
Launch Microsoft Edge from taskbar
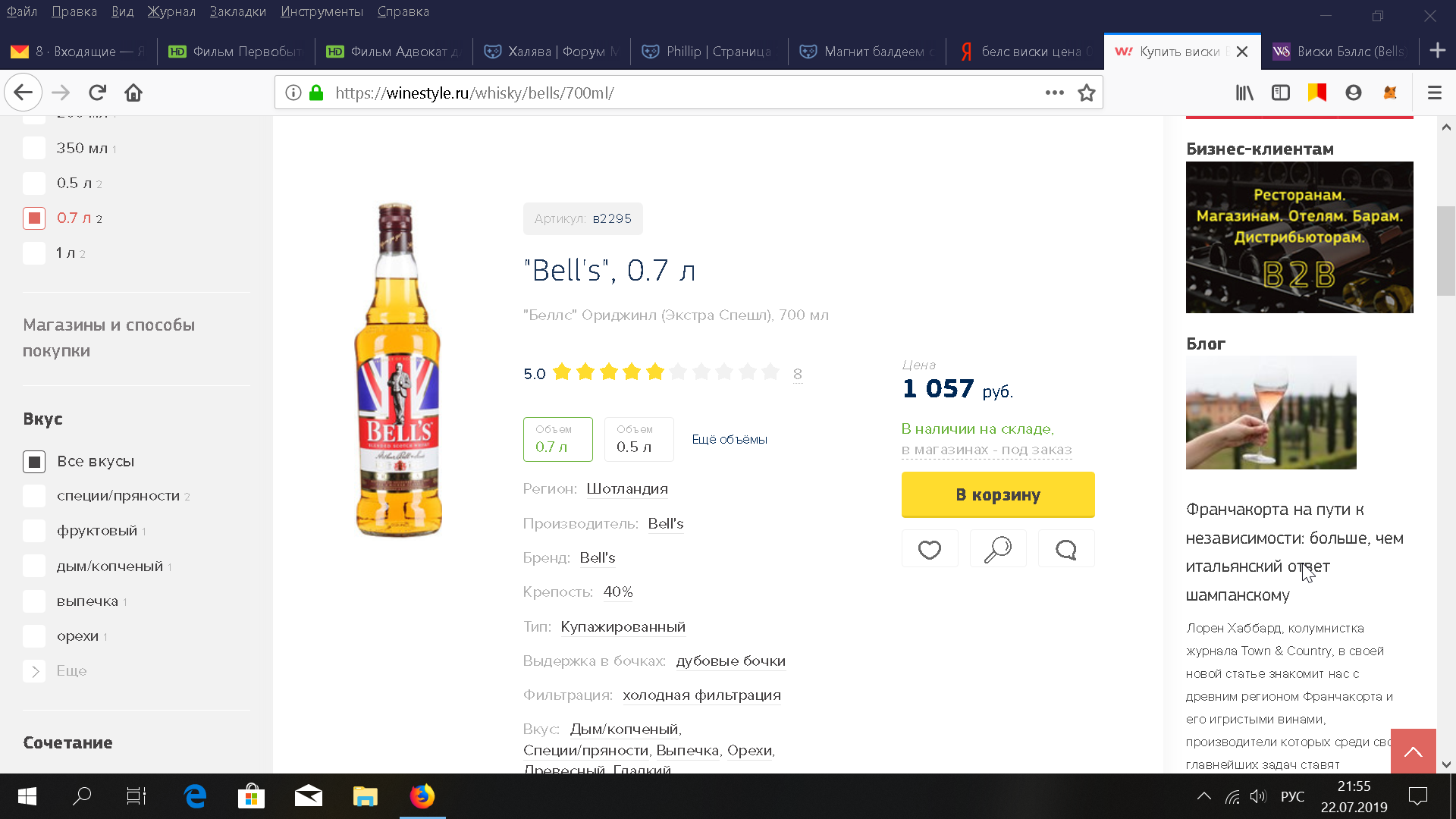195,796
